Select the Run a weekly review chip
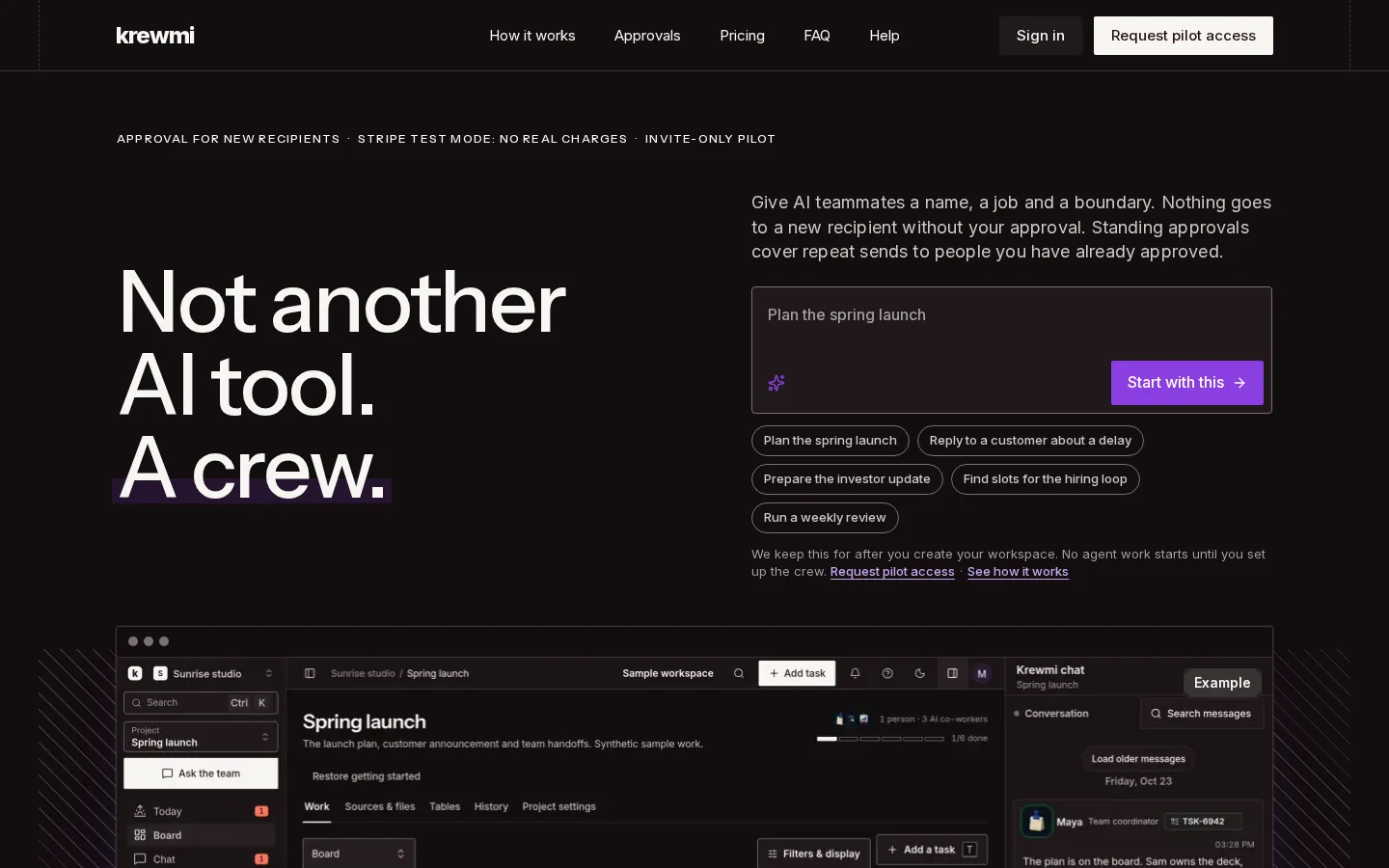Image resolution: width=1389 pixels, height=868 pixels. [825, 518]
